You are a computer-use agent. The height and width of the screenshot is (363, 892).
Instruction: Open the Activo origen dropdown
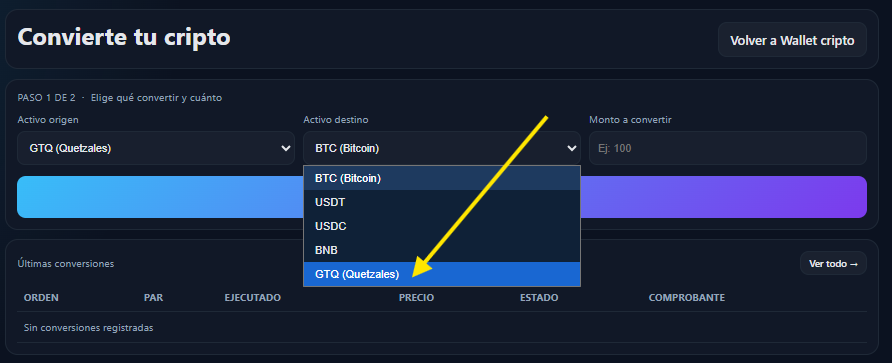156,148
